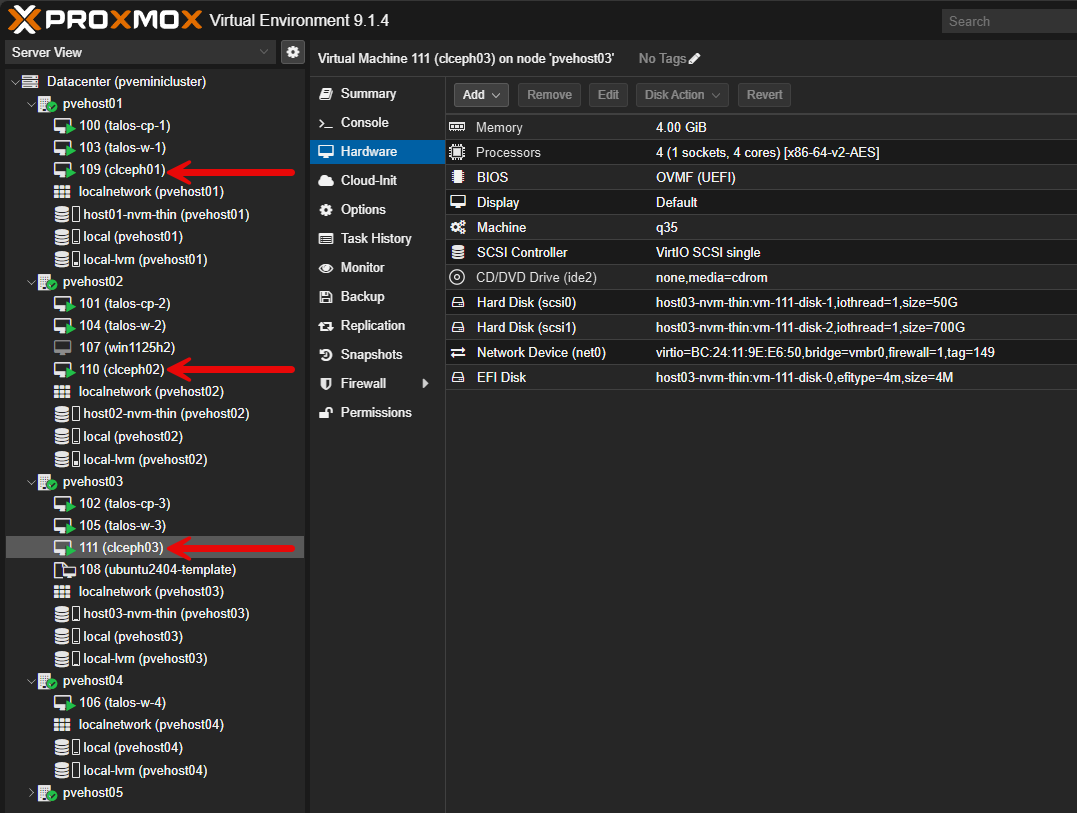Click the Remove button
The image size is (1077, 813).
coord(549,95)
